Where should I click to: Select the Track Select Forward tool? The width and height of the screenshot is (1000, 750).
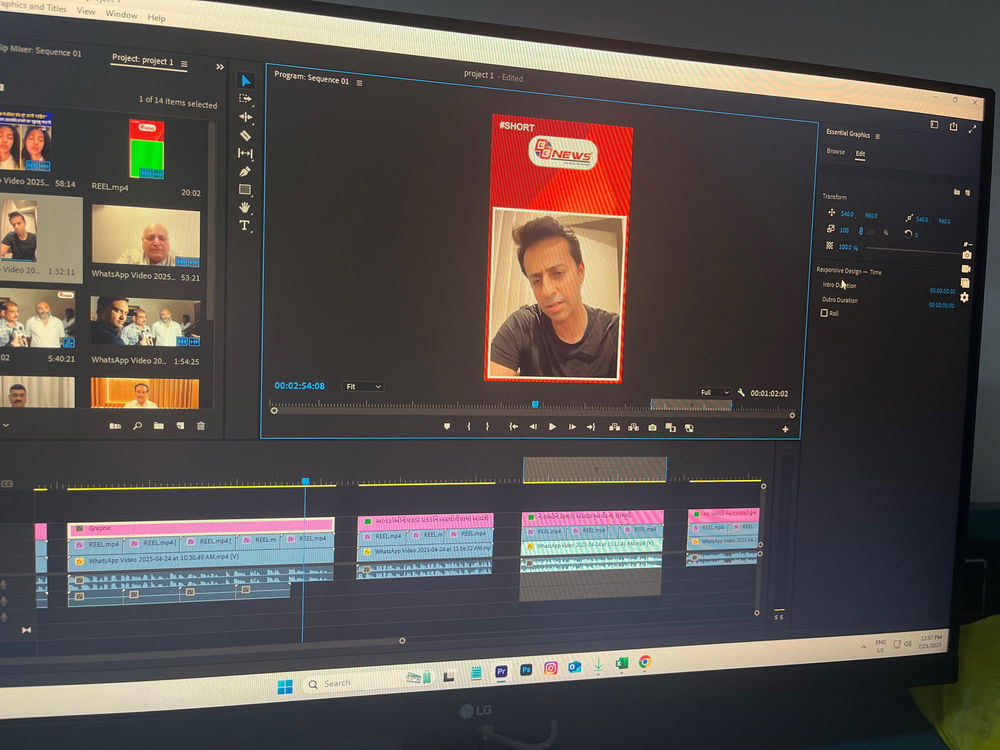pyautogui.click(x=246, y=99)
